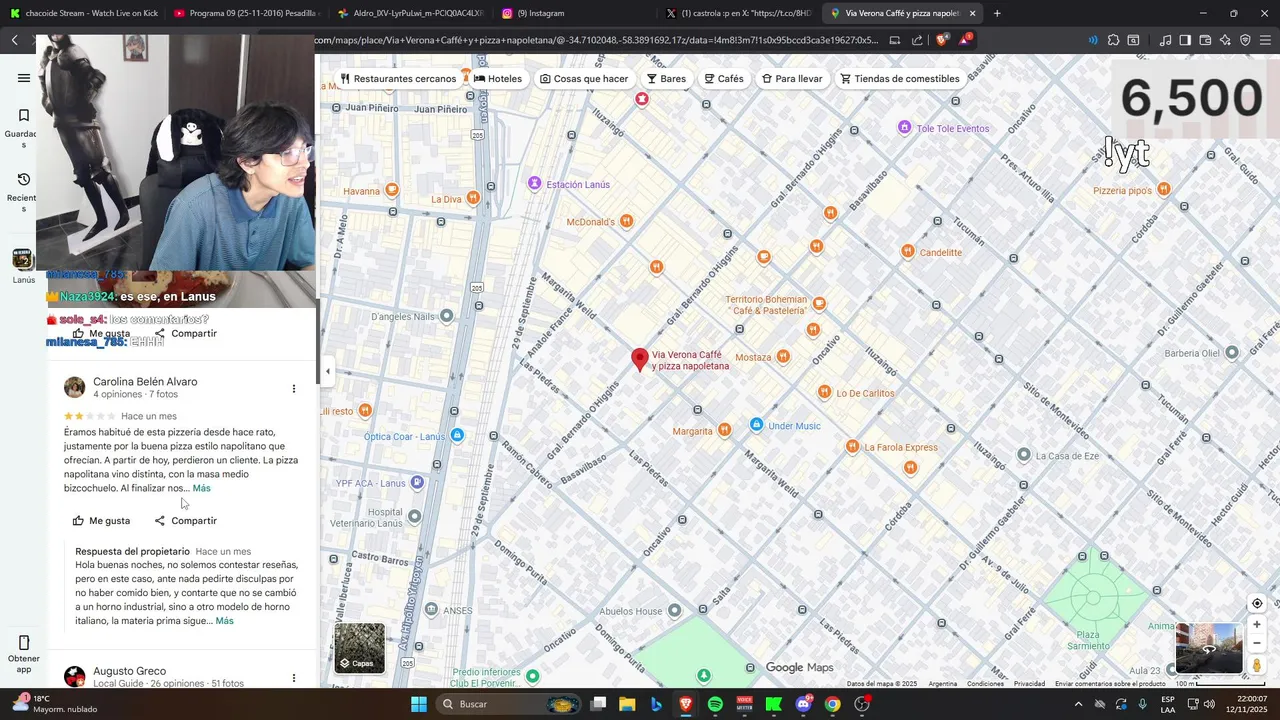1280x720 pixels.
Task: Like Carolina's review with Me gusta
Action: point(101,521)
